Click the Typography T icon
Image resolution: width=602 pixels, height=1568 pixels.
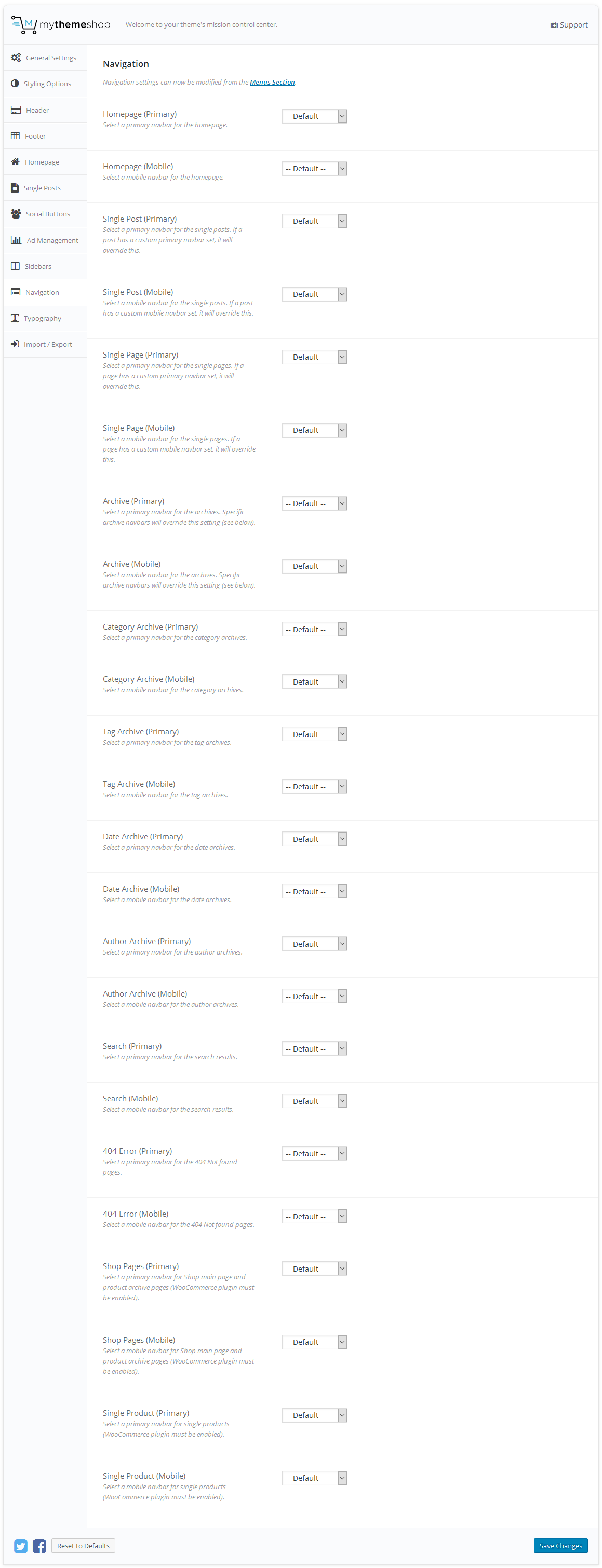[15, 318]
